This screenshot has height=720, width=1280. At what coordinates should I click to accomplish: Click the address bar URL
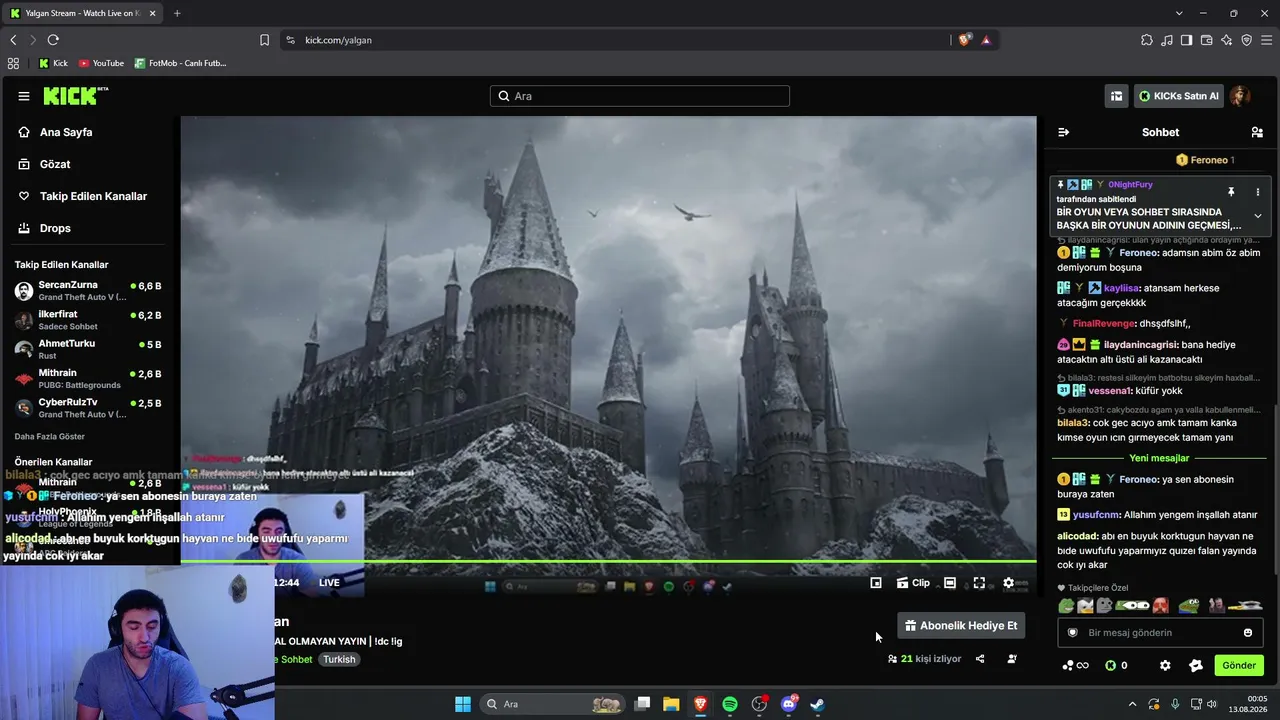(338, 40)
